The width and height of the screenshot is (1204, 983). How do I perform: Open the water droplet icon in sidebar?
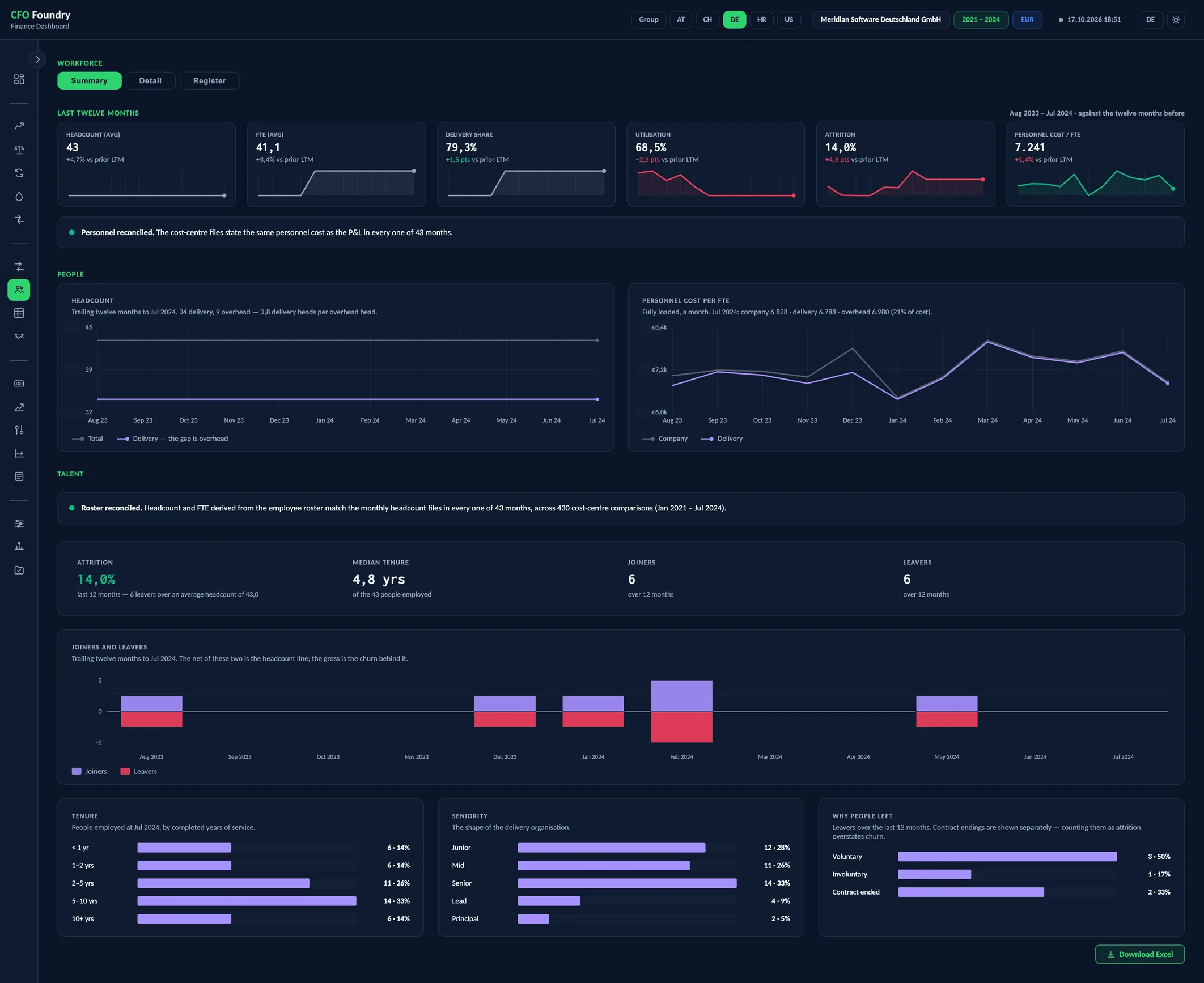(19, 197)
